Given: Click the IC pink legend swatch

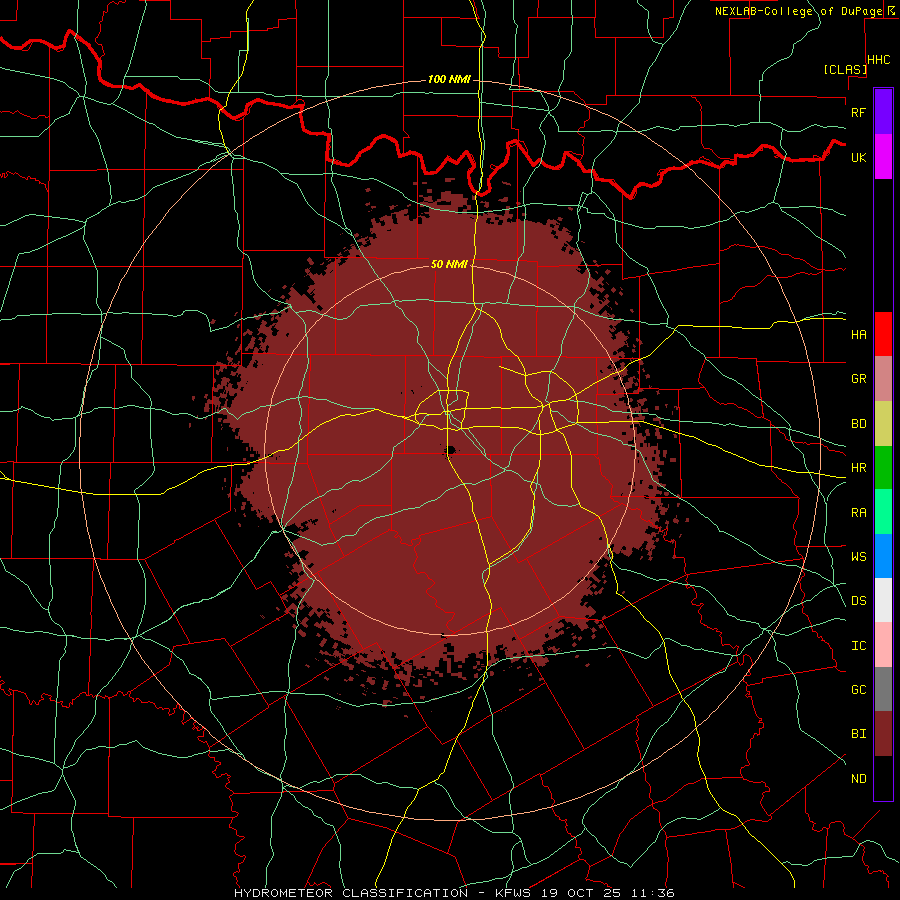Looking at the screenshot, I should pyautogui.click(x=883, y=645).
